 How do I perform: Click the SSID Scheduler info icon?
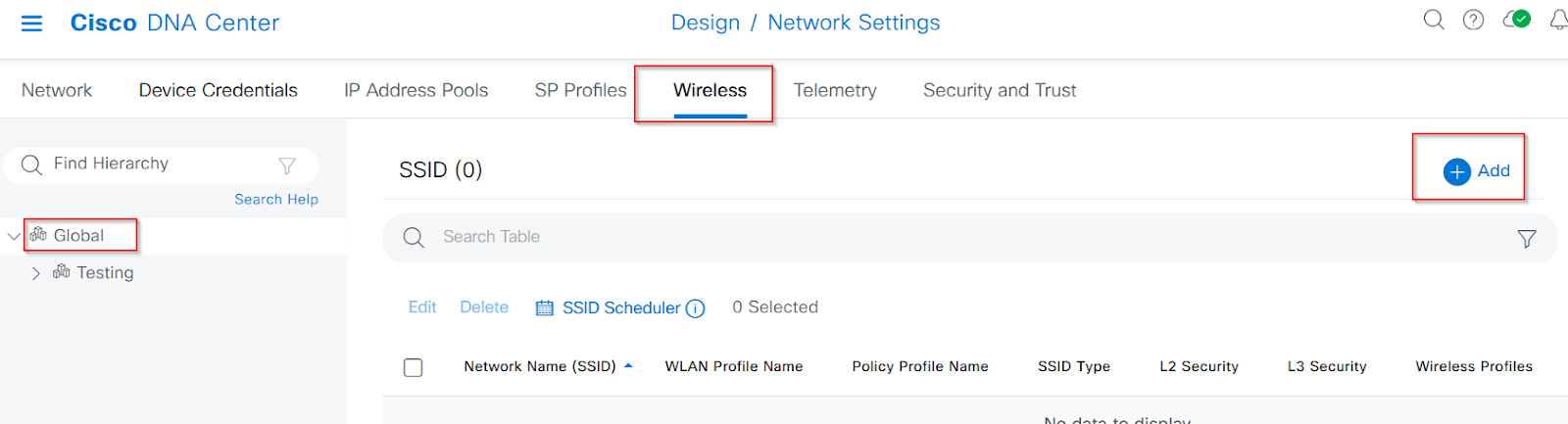pos(695,308)
